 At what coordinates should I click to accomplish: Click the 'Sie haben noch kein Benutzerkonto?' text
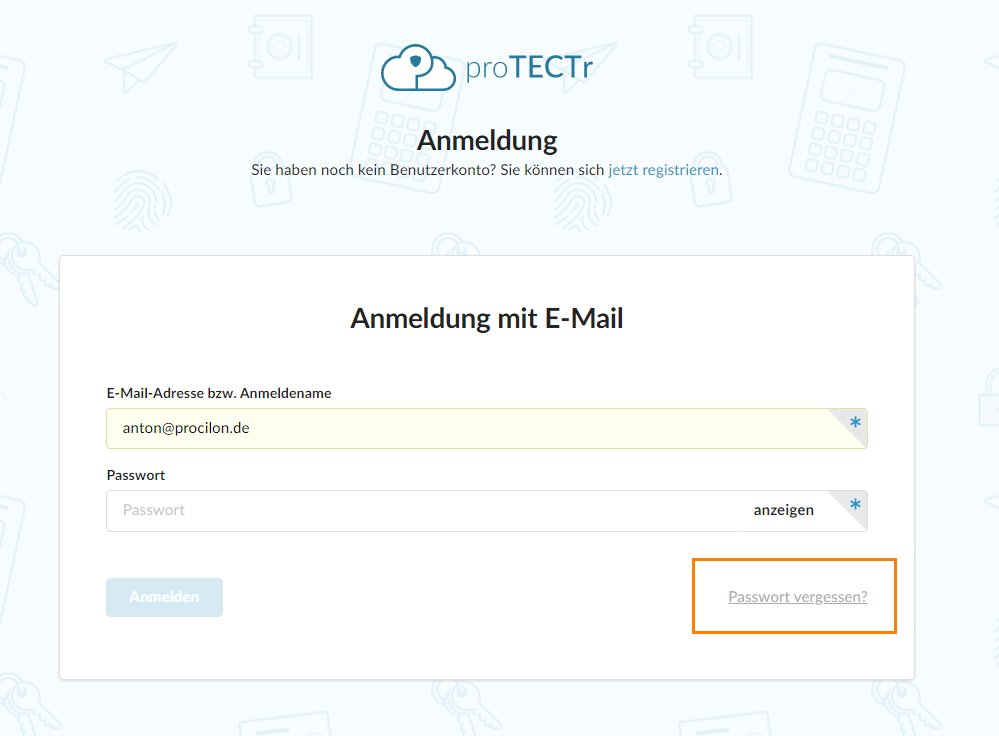tap(372, 170)
